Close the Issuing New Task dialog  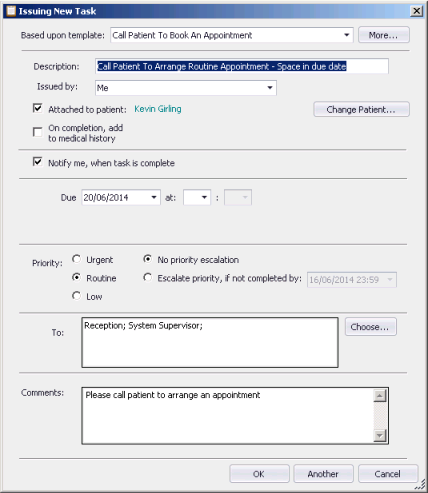(416, 11)
